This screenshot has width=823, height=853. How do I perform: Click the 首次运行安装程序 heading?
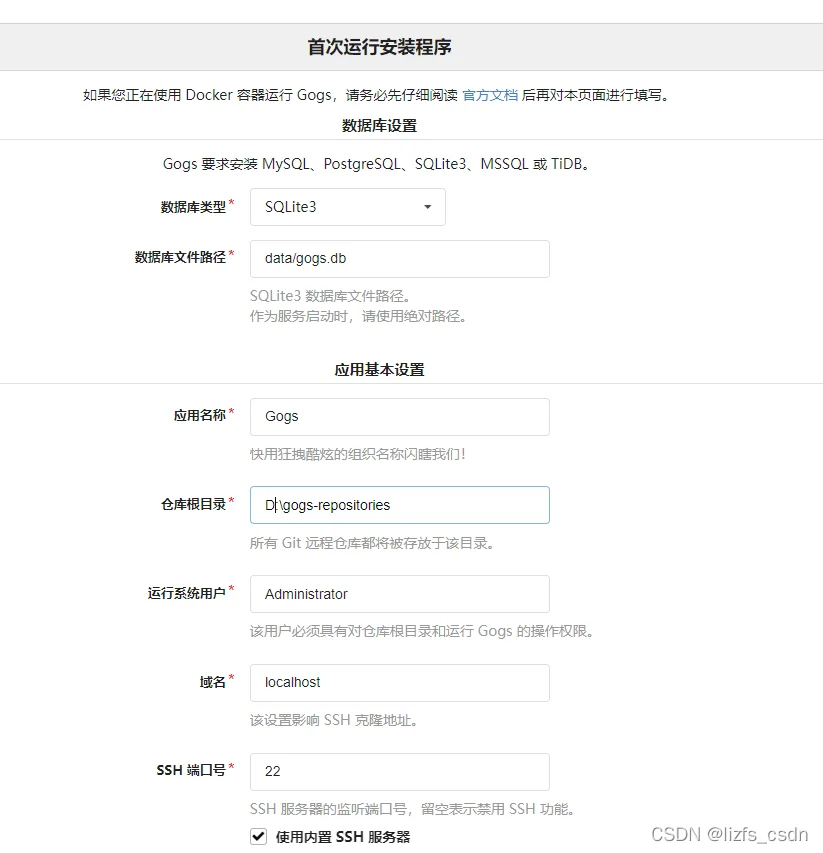pos(380,47)
